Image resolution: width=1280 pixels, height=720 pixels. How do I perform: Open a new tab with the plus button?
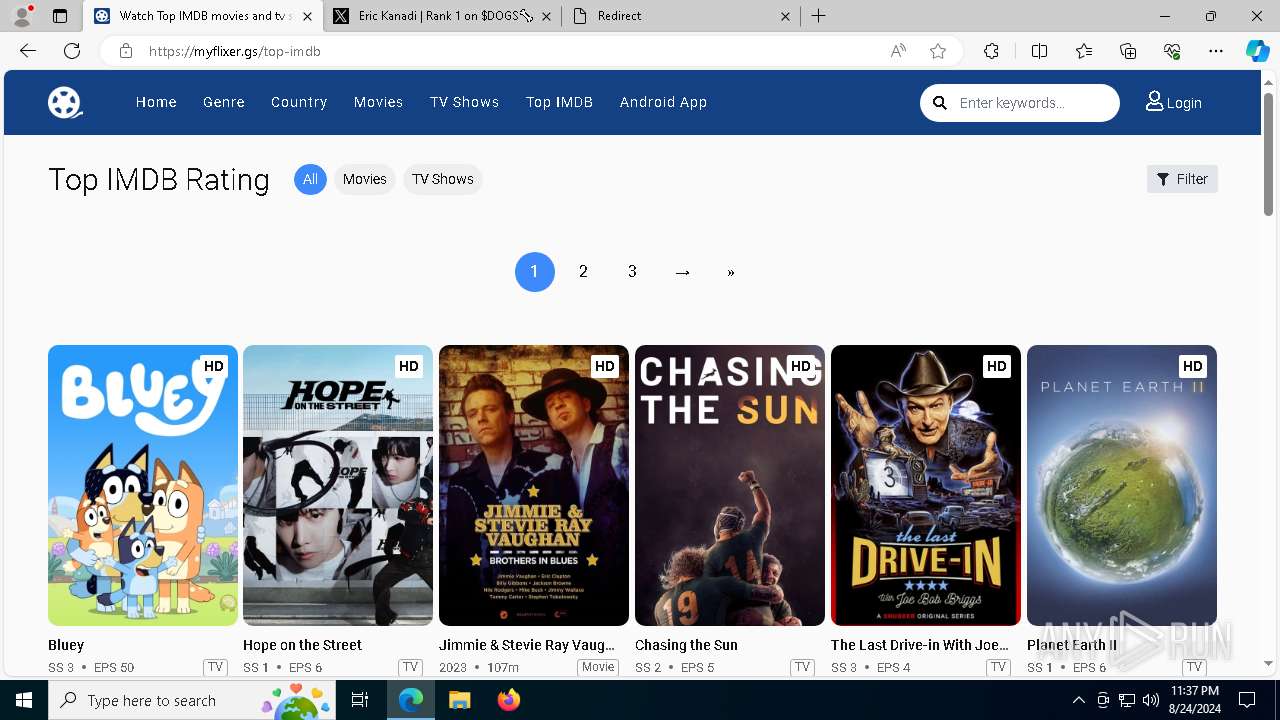tap(818, 16)
